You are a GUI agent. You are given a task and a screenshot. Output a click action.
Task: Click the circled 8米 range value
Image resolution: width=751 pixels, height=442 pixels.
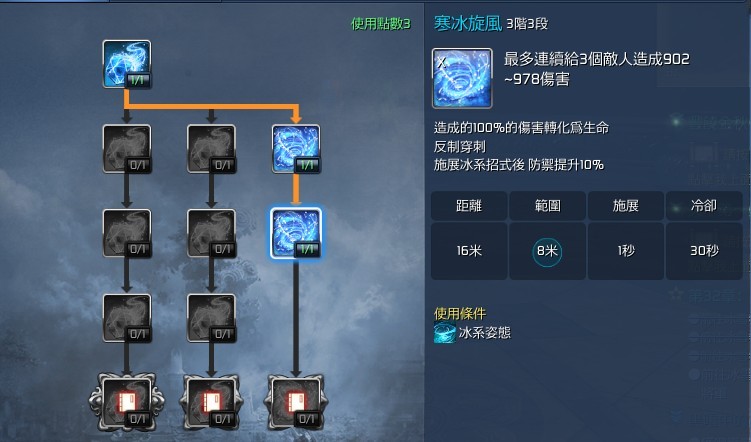(547, 251)
